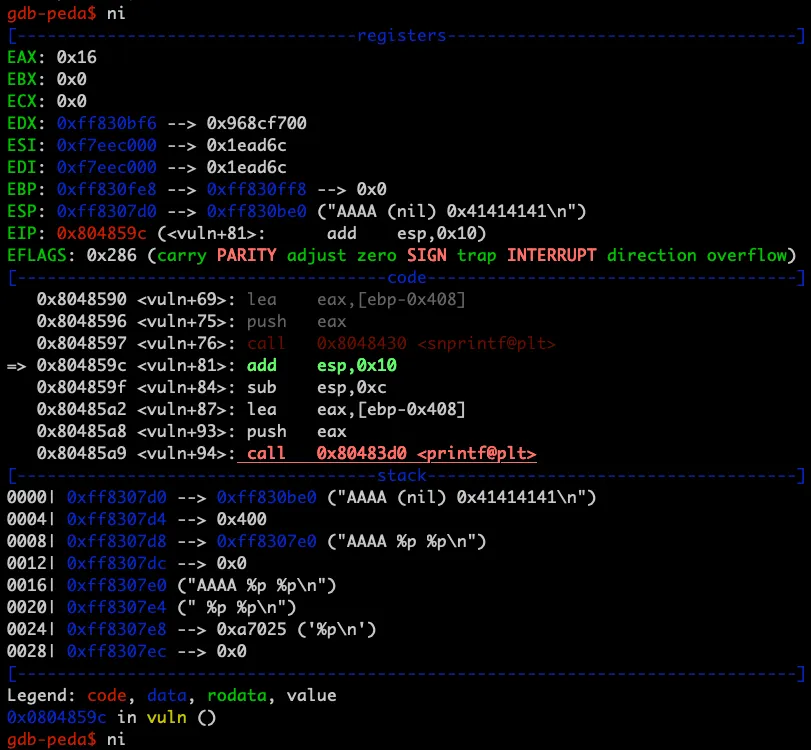Select code address 0x8048590 at vuln+69

(82, 299)
